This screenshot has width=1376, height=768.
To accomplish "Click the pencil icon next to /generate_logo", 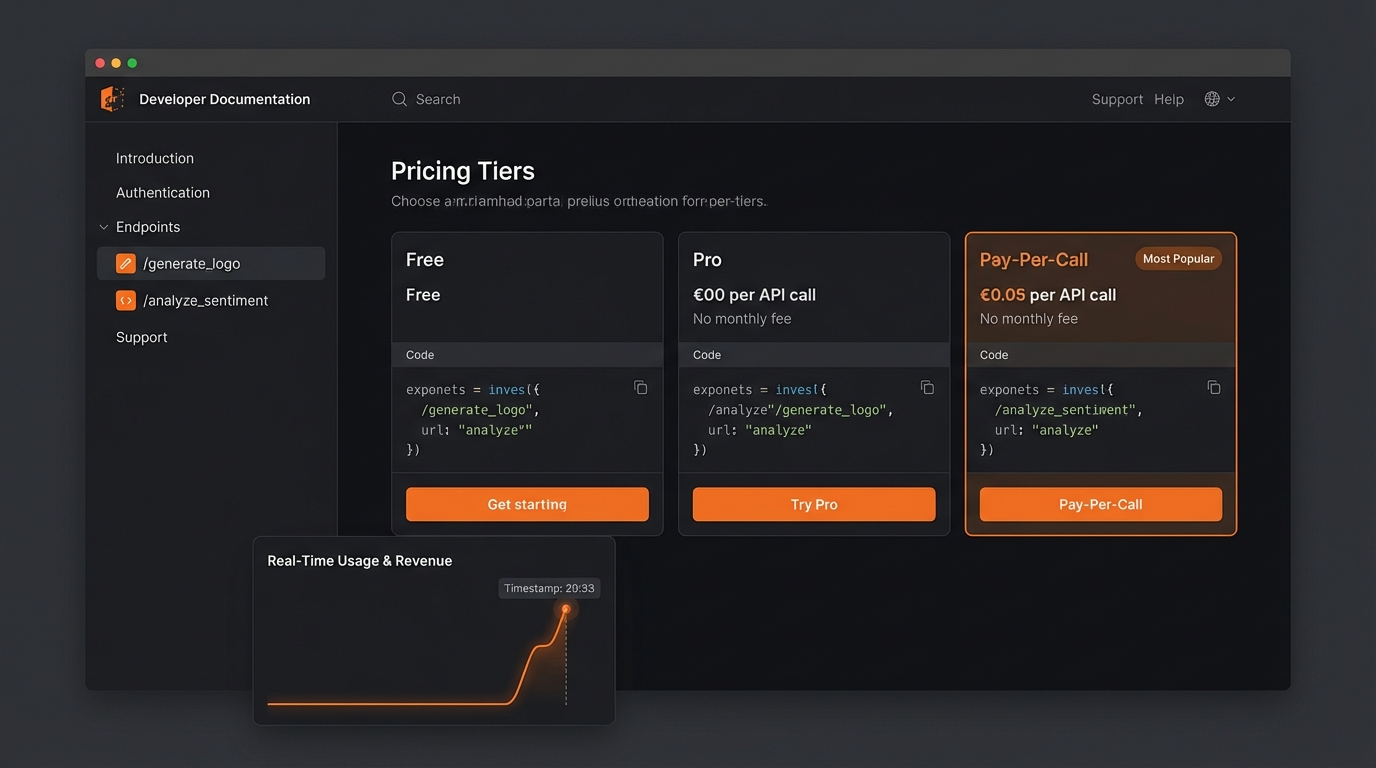I will point(125,264).
